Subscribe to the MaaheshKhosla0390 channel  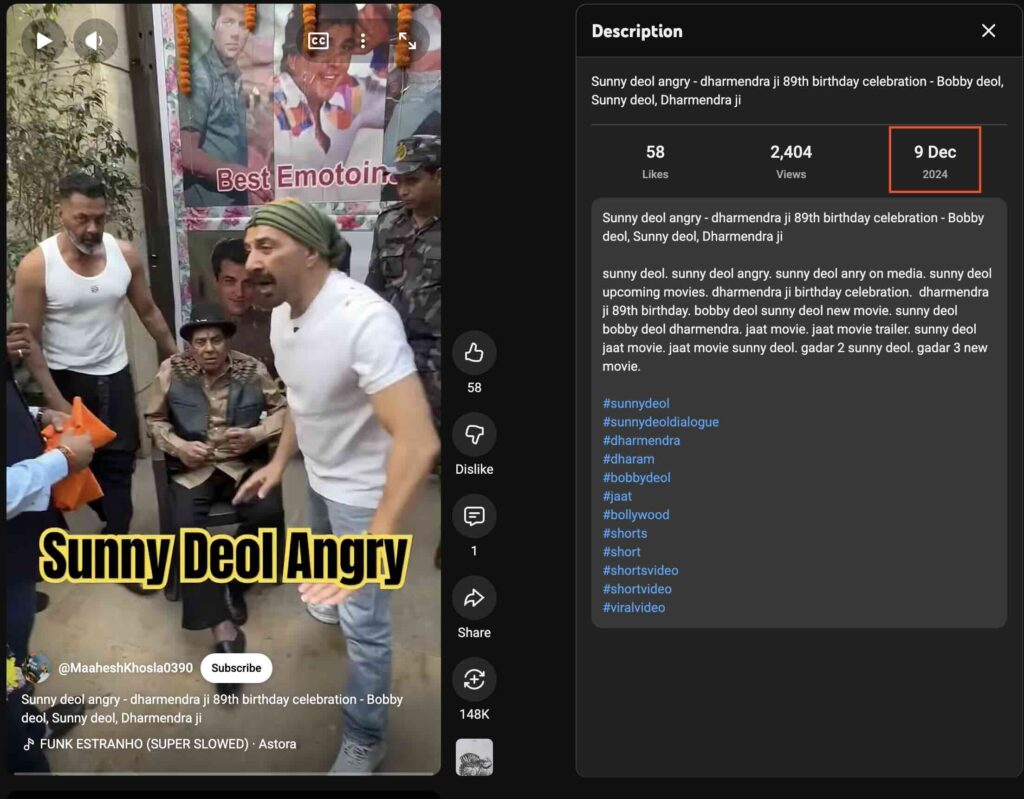pos(236,668)
